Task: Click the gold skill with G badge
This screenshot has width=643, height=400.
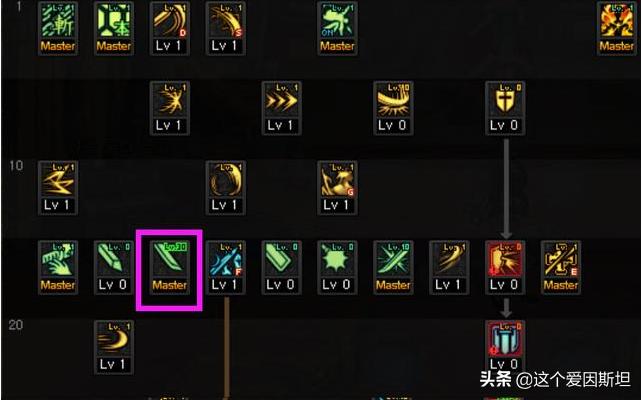Action: tap(337, 187)
